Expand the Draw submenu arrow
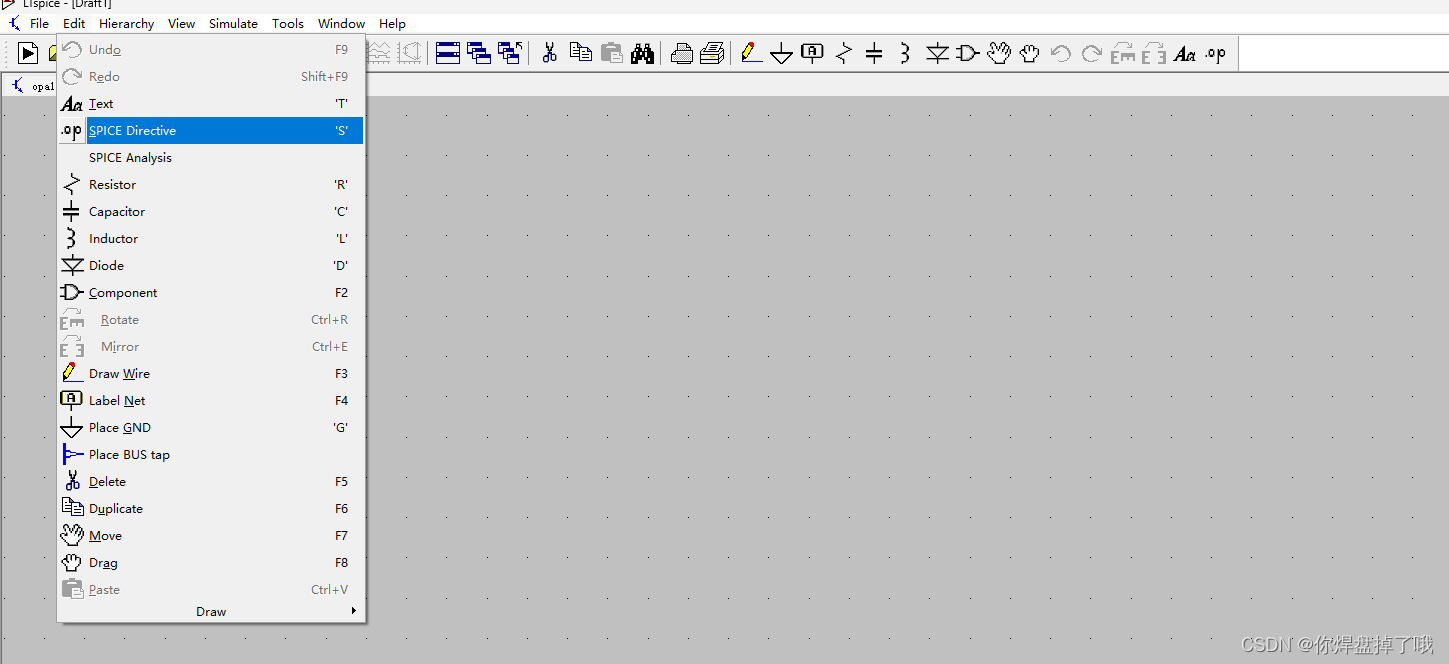The width and height of the screenshot is (1449, 664). coord(353,611)
